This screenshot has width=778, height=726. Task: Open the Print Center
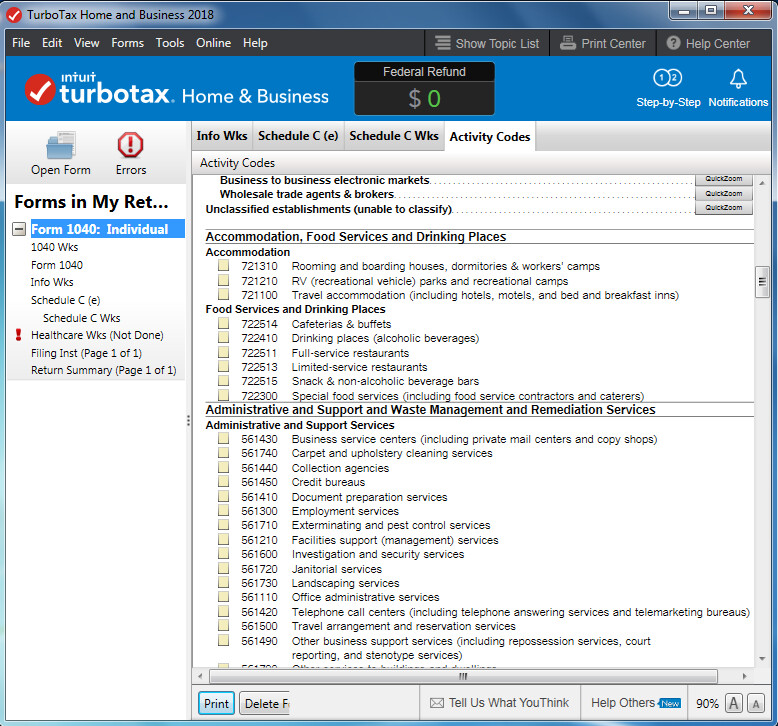pyautogui.click(x=603, y=43)
